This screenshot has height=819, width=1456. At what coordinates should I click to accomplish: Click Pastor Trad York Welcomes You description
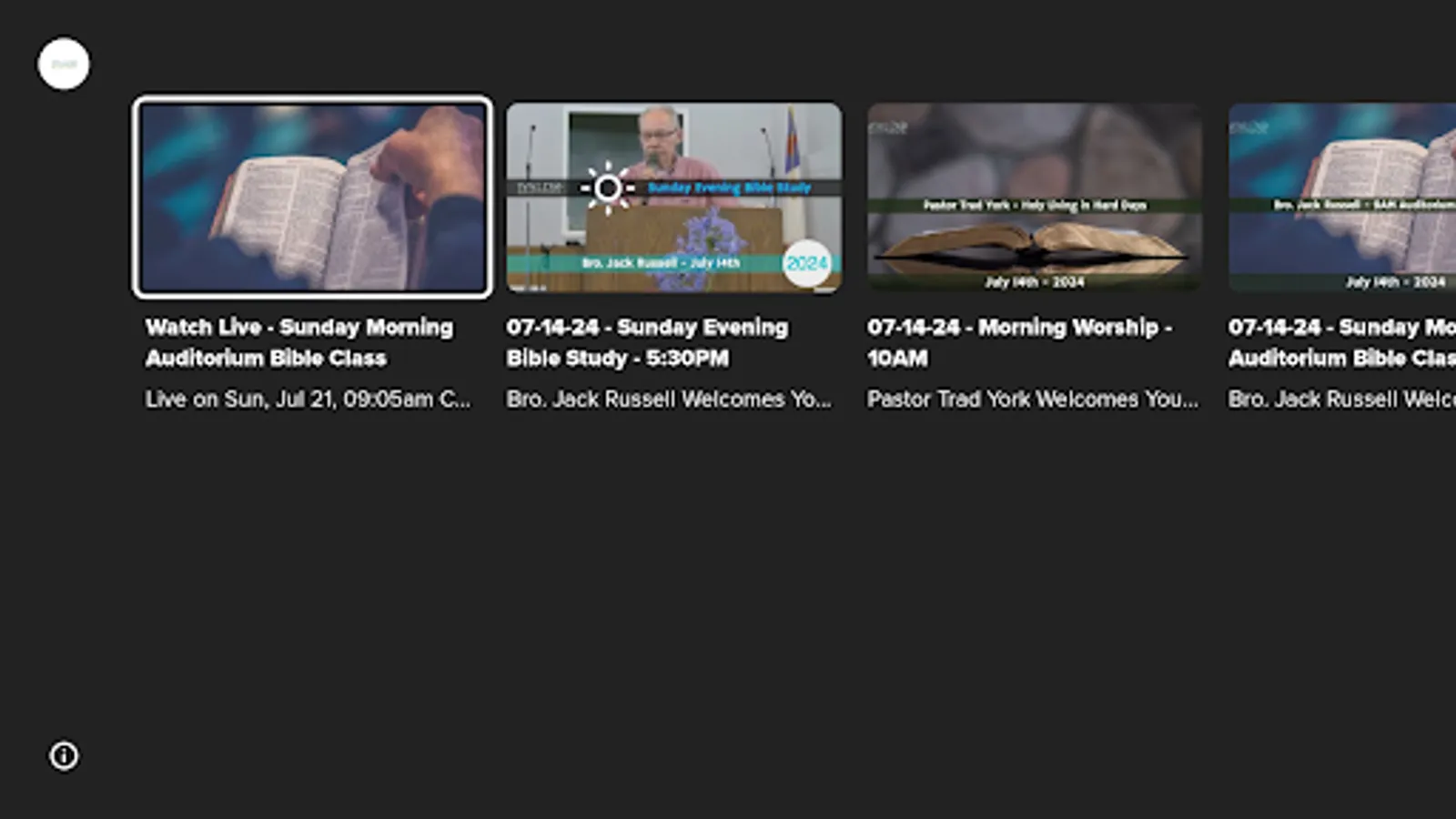[x=1031, y=399]
